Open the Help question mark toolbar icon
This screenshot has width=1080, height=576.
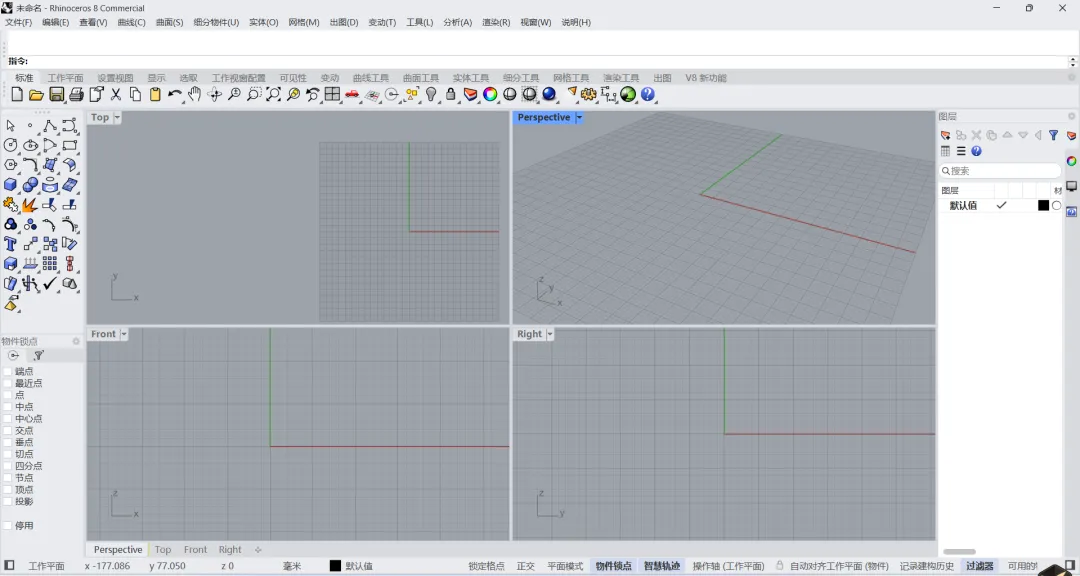pyautogui.click(x=647, y=94)
